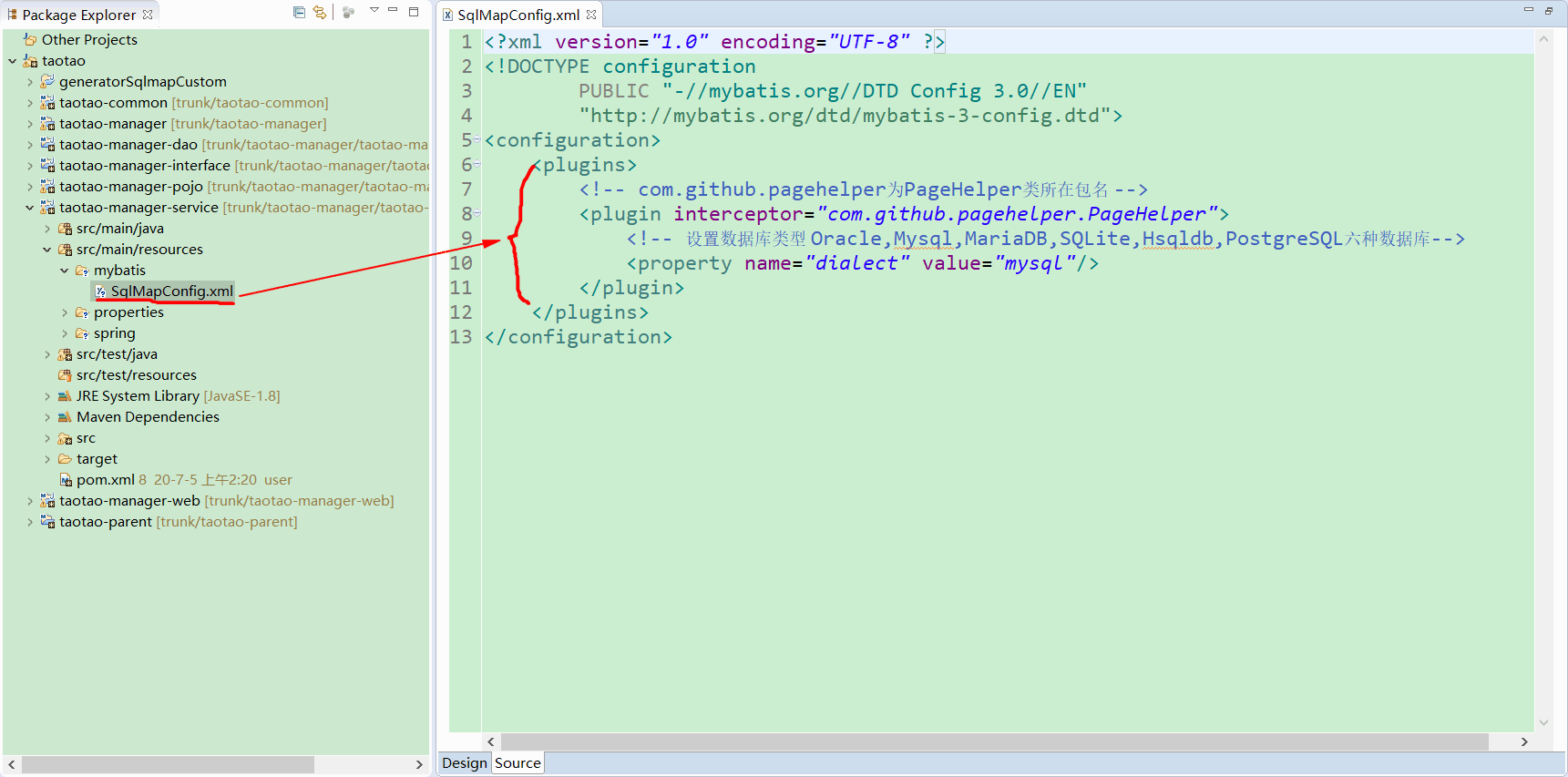The height and width of the screenshot is (777, 1568).
Task: Close the SqlMapConfig.xml editor tab
Action: [x=591, y=15]
